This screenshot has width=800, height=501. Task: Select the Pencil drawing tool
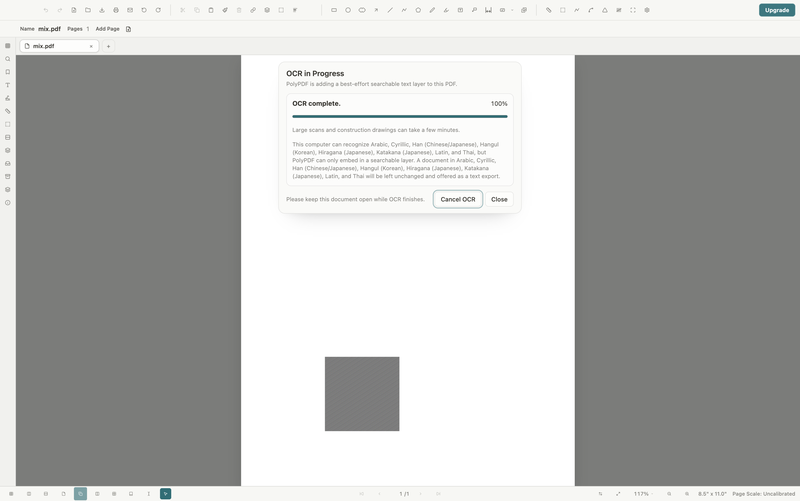(x=432, y=10)
